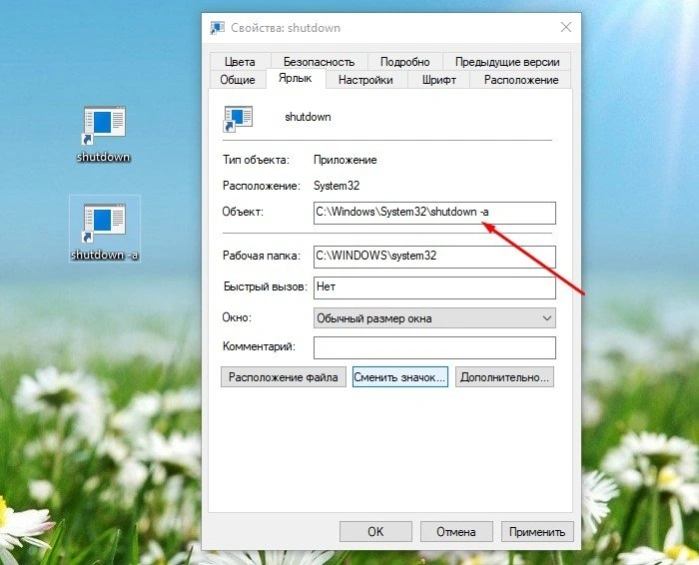Switch to the Общие tab
This screenshot has height=565, width=699.
click(238, 80)
